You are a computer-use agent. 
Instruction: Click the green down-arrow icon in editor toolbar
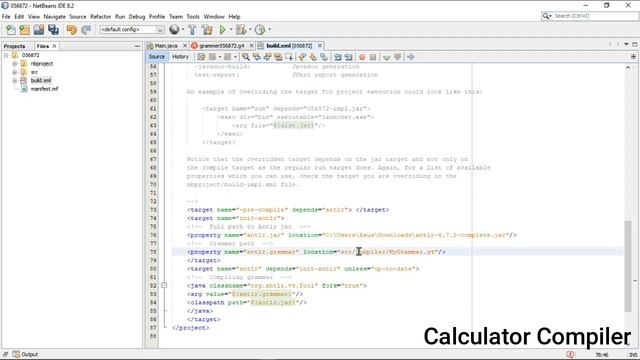click(387, 57)
